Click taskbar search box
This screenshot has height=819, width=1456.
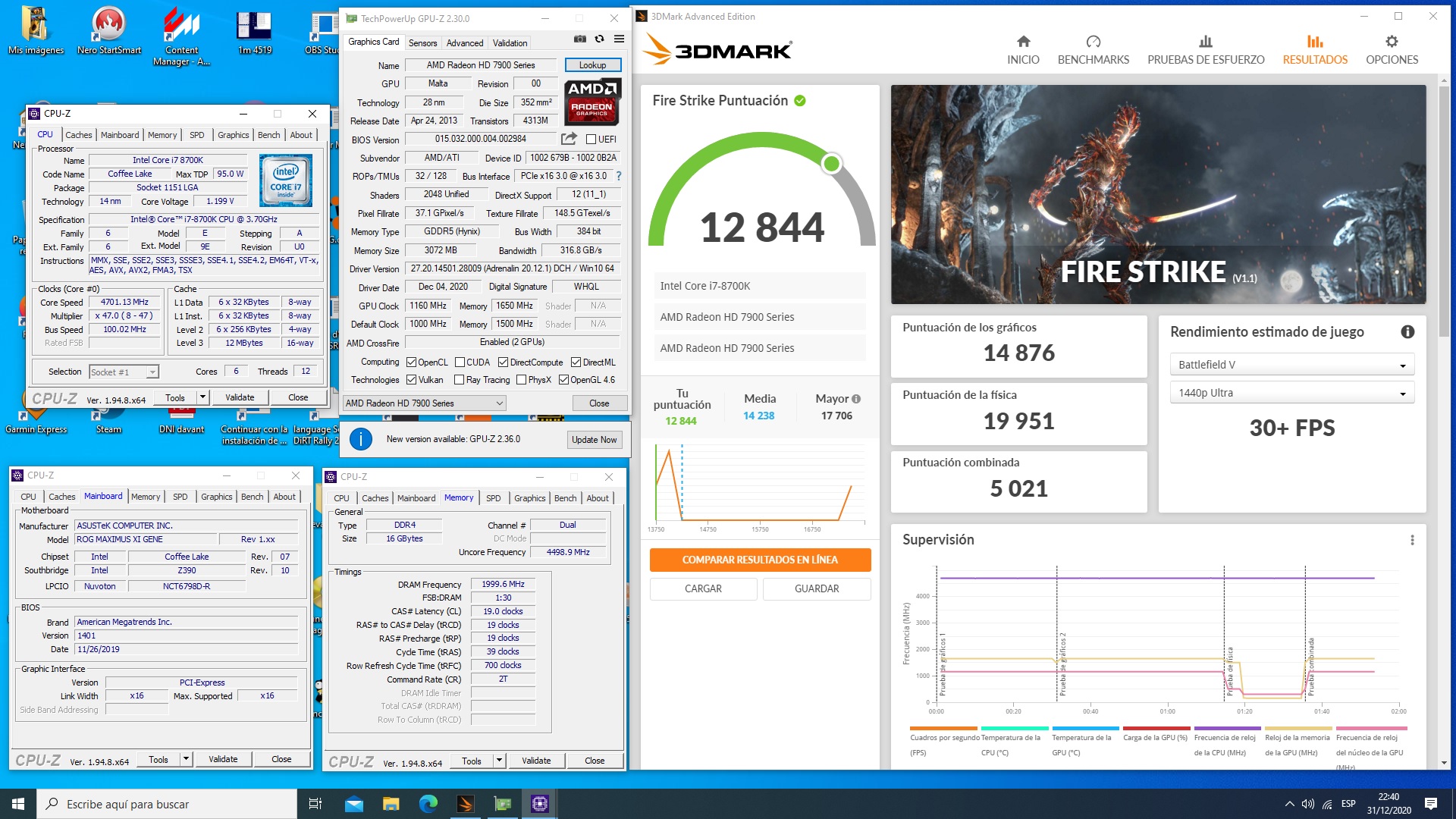pos(167,804)
